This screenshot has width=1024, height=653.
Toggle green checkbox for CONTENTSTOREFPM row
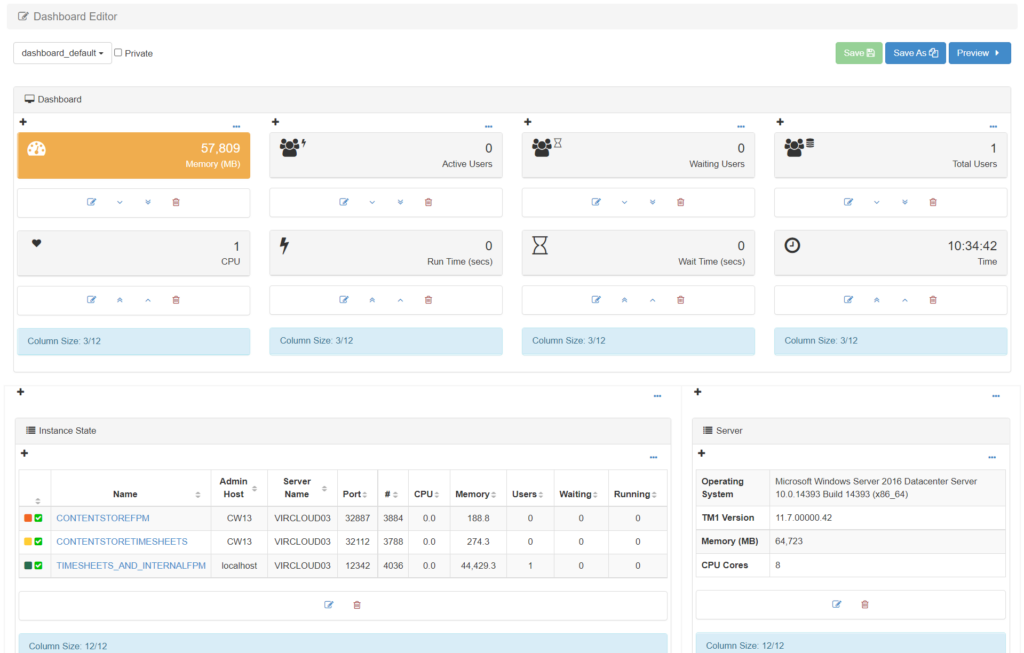point(39,518)
